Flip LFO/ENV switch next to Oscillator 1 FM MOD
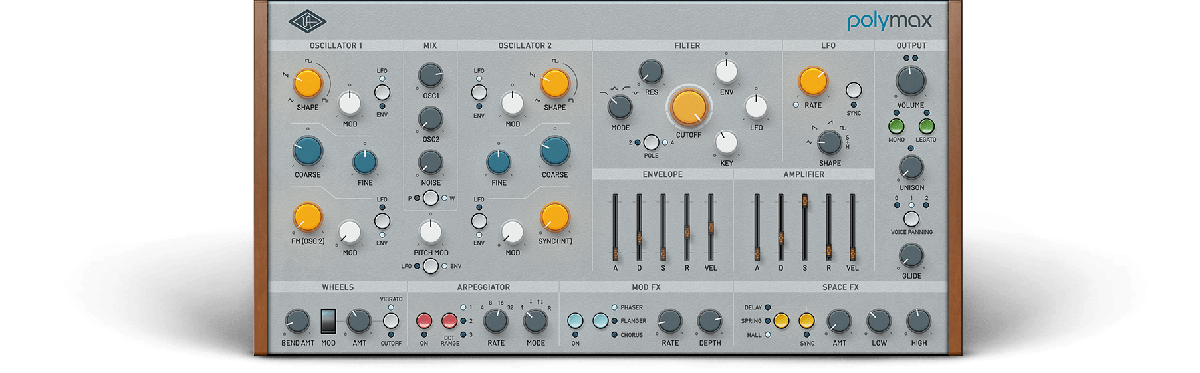The height and width of the screenshot is (373, 1200). 381,221
